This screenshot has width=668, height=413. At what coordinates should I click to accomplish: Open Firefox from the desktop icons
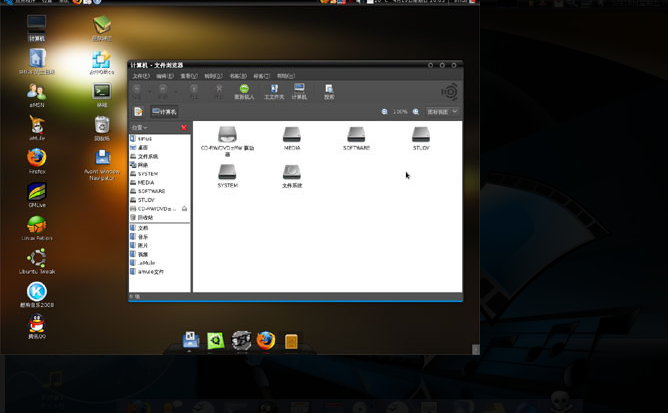tap(37, 159)
